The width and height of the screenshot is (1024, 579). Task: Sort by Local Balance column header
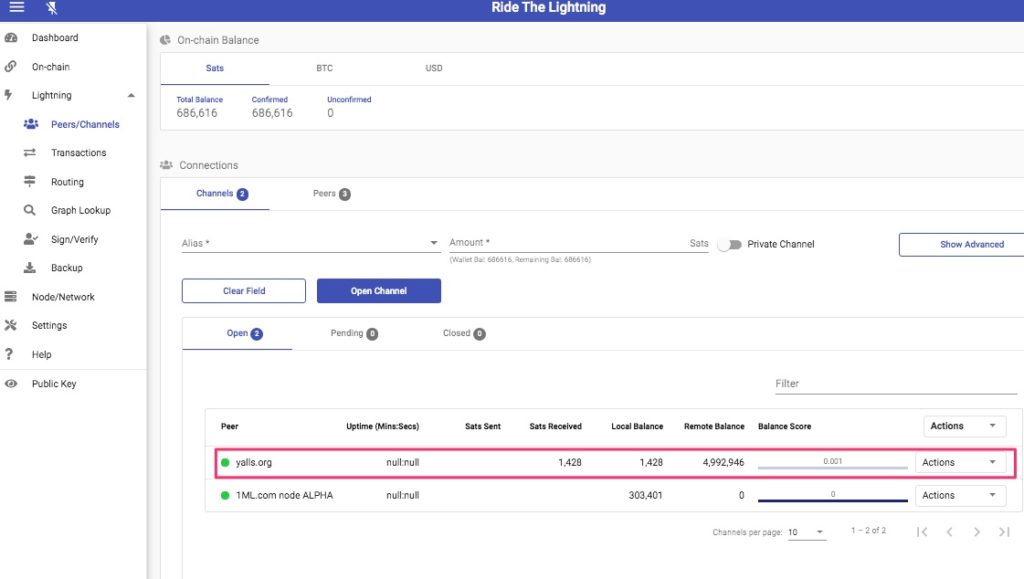(637, 426)
